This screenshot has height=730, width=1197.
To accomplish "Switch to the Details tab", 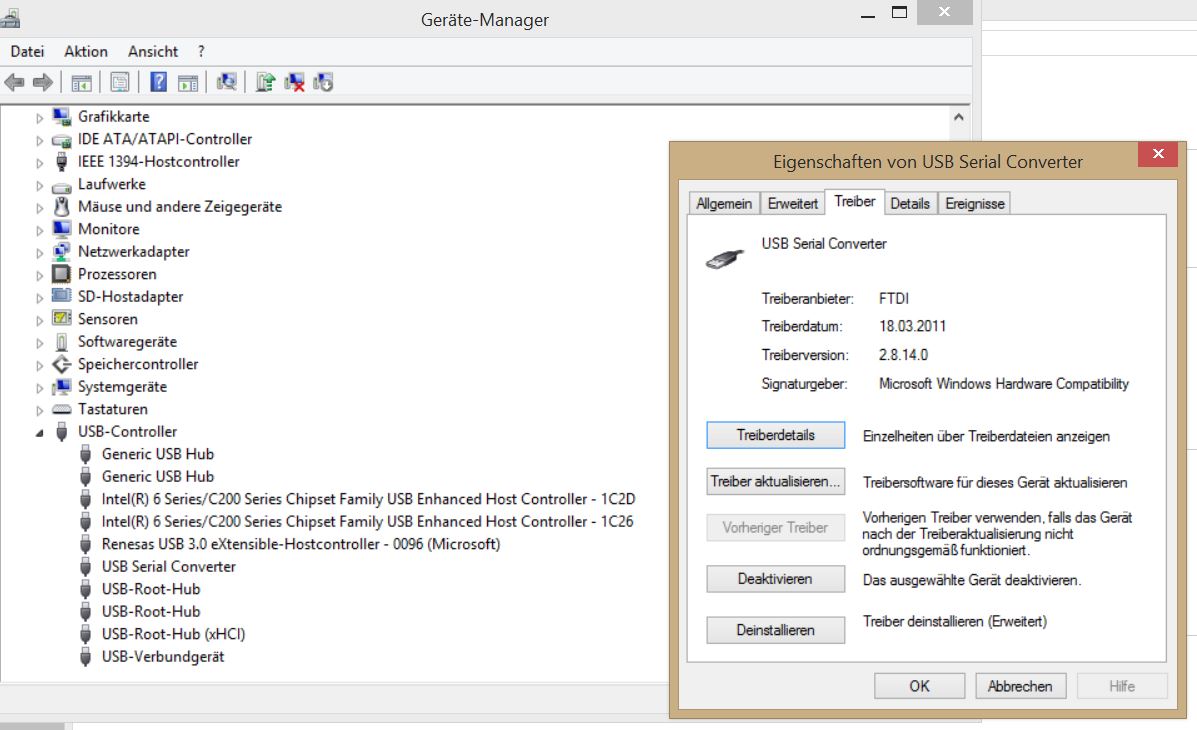I will click(x=910, y=203).
